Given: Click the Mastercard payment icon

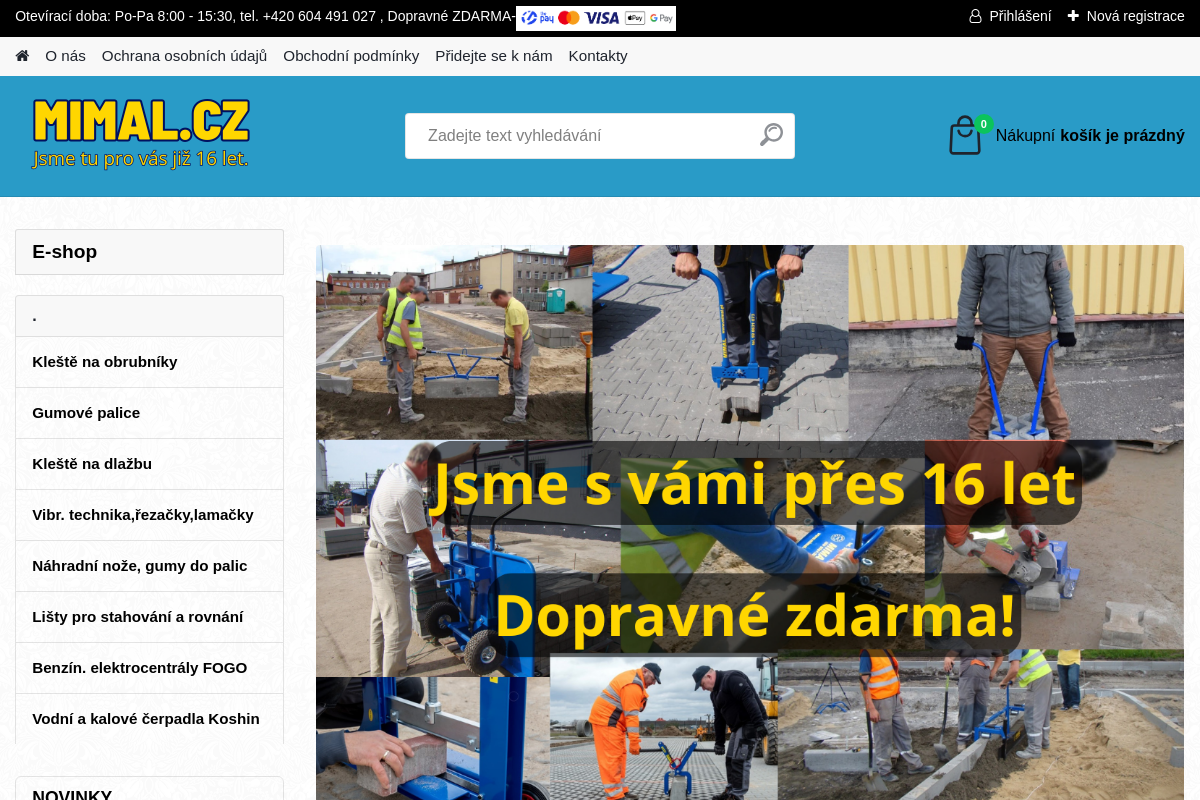Looking at the screenshot, I should pos(567,18).
